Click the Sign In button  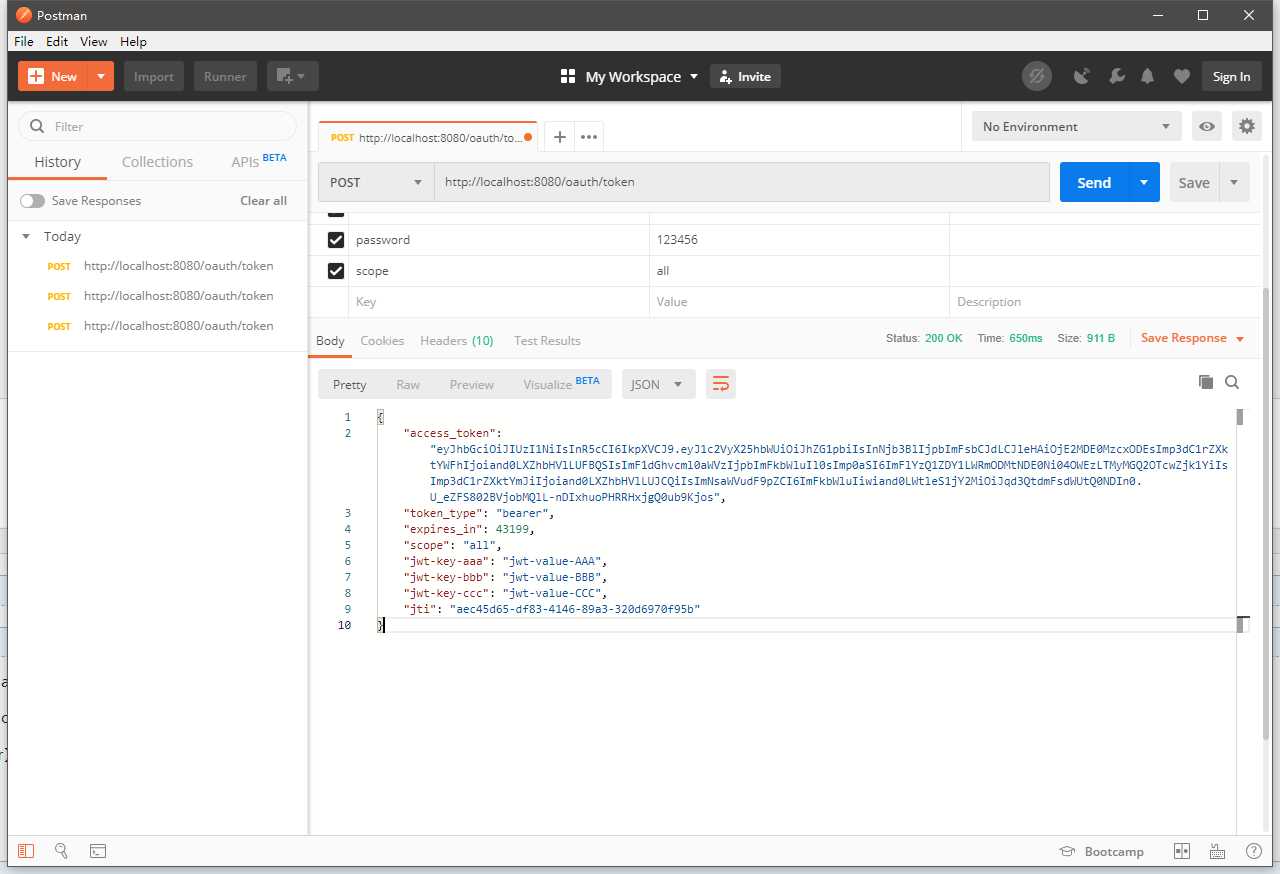[x=1231, y=76]
